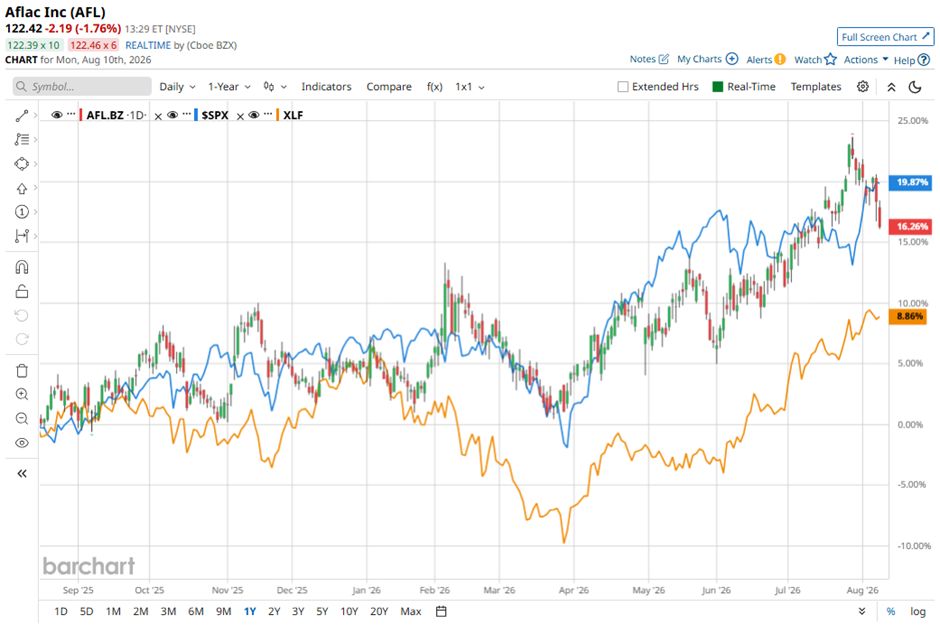Viewport: 940px width, 625px height.
Task: Open the measure range tool
Action: (x=22, y=235)
